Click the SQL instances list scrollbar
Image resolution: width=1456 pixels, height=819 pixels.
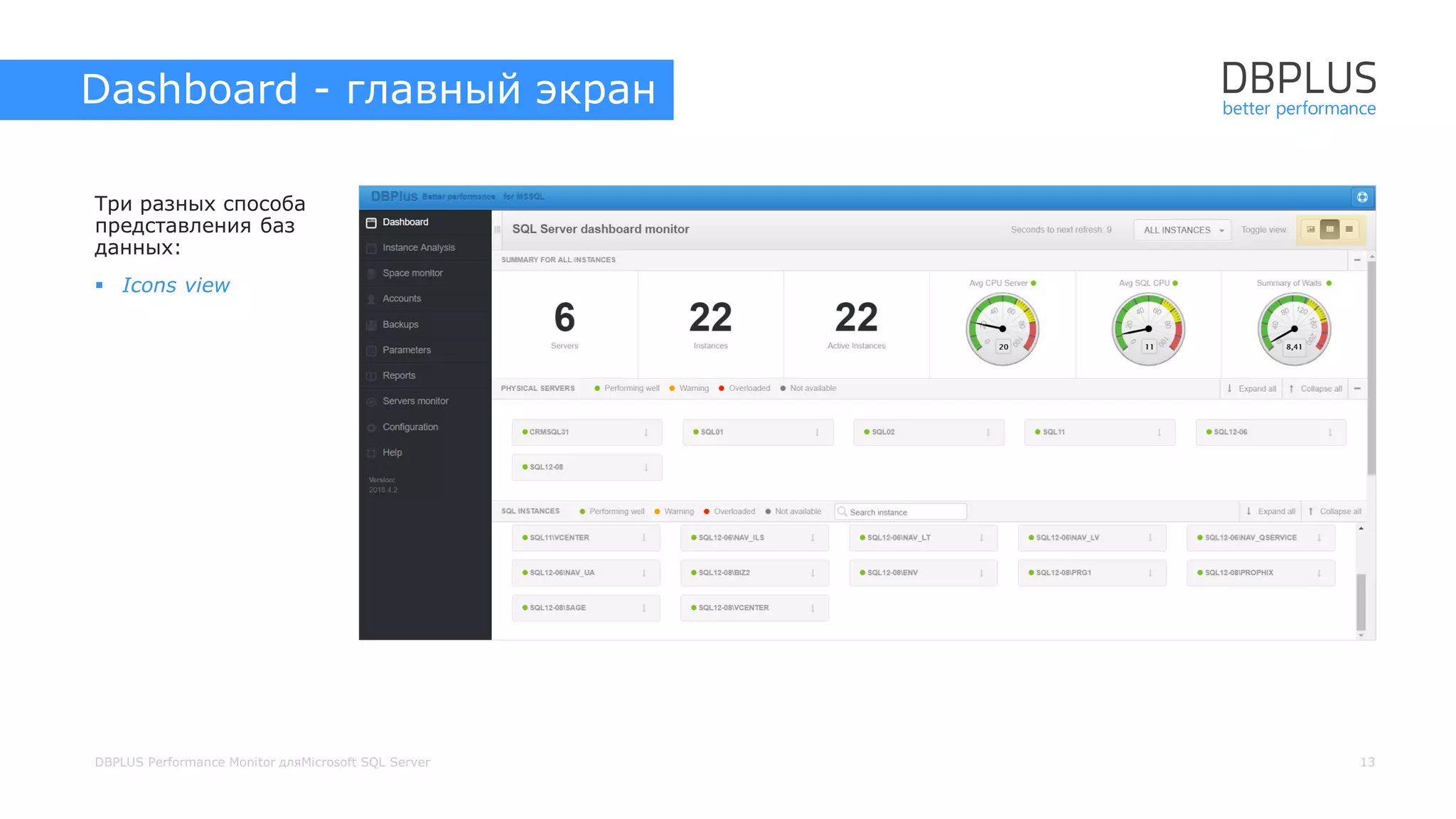[1361, 601]
